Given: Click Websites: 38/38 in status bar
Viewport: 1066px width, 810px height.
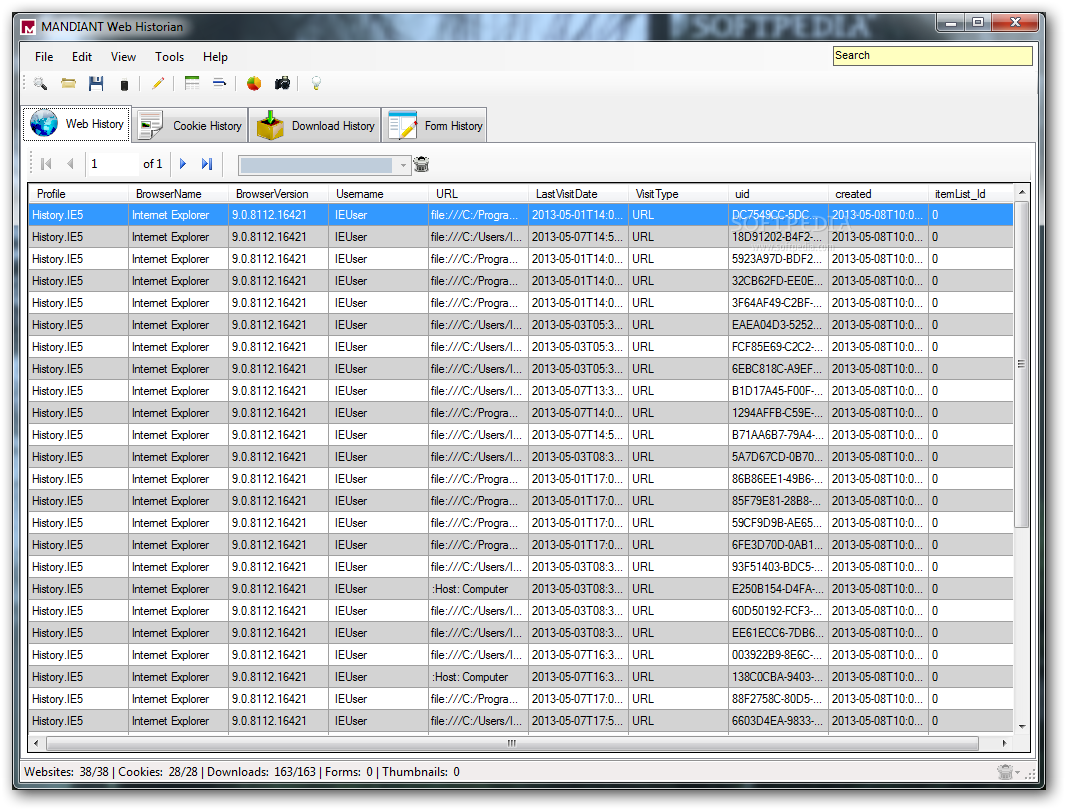Looking at the screenshot, I should tap(67, 772).
